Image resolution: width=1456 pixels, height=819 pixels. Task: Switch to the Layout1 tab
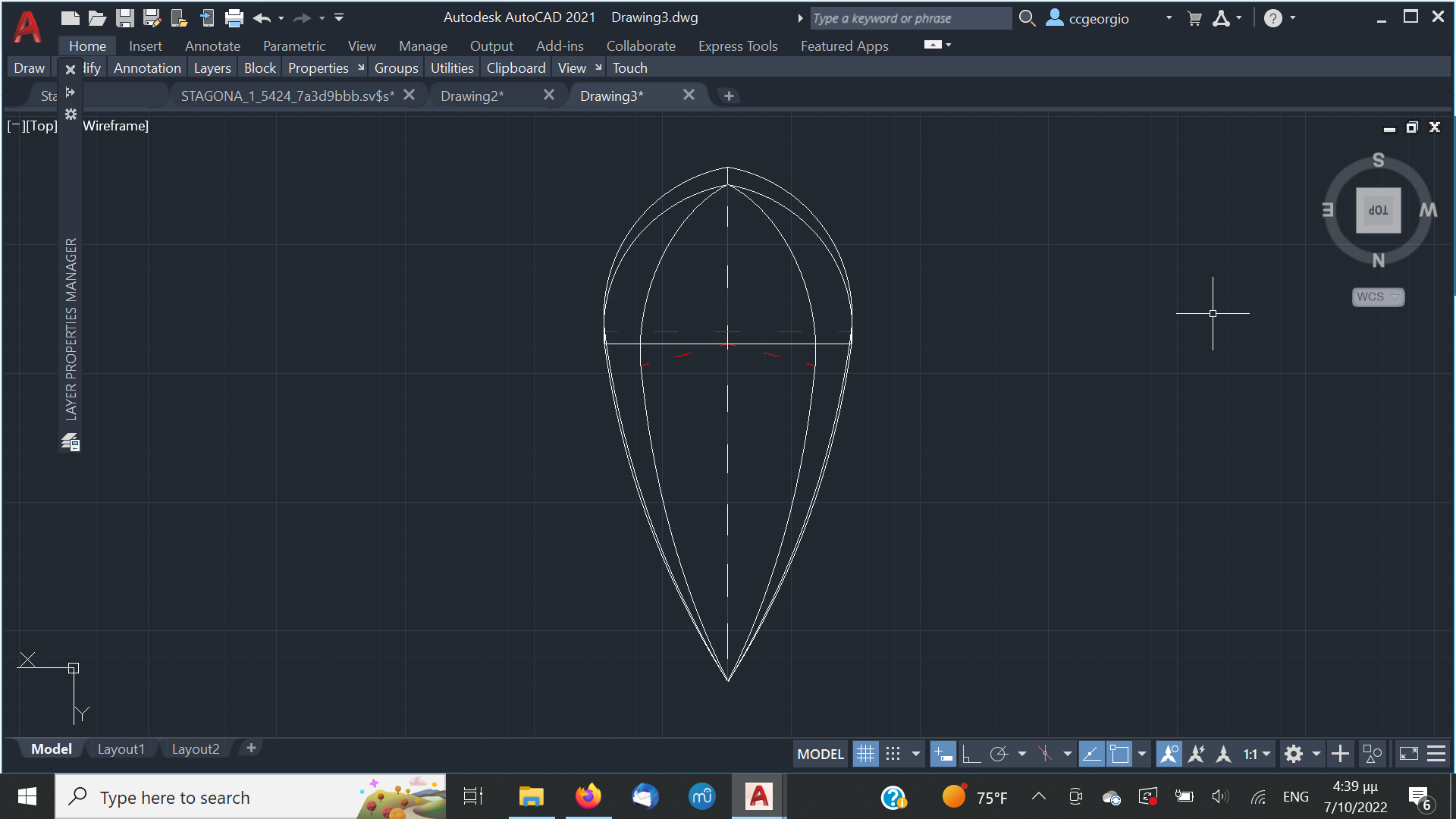tap(121, 749)
